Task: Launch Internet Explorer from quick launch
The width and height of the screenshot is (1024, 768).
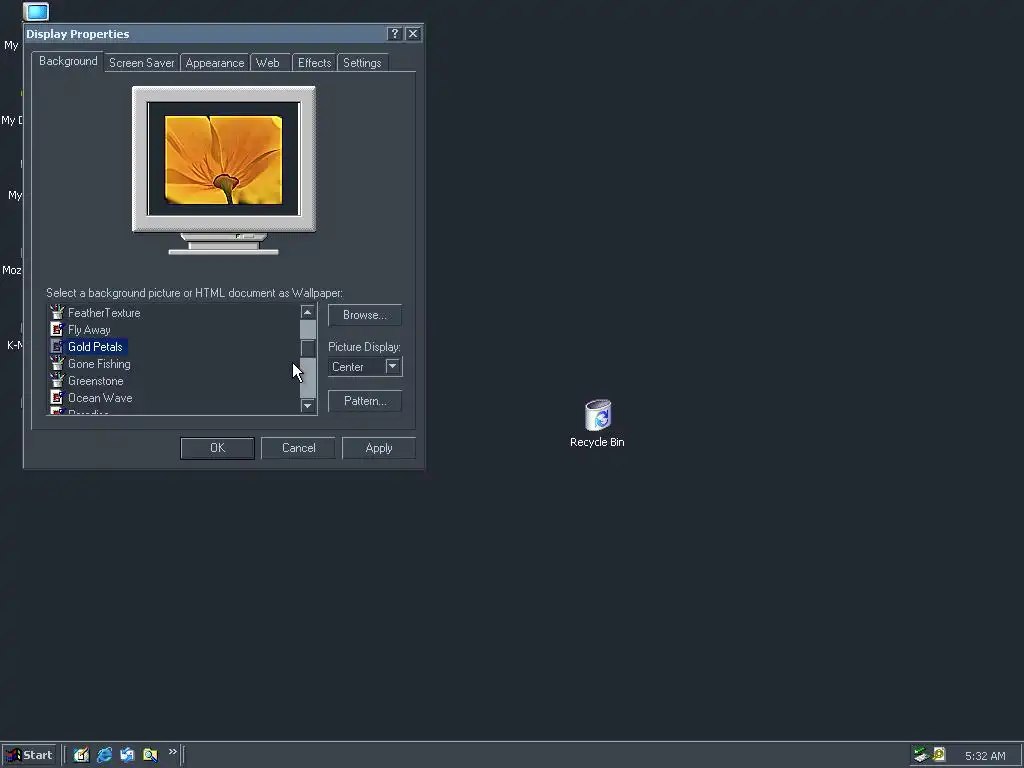Action: 104,755
